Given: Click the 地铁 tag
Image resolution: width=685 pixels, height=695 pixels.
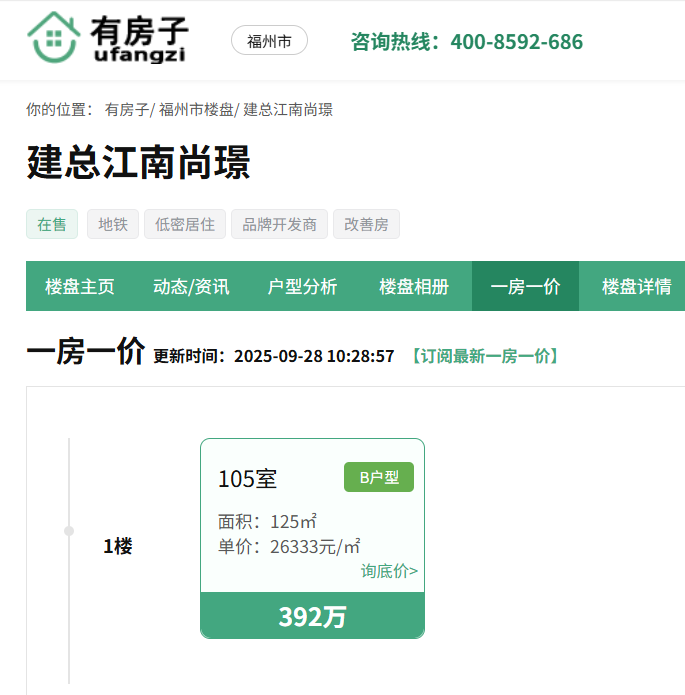Looking at the screenshot, I should [113, 224].
